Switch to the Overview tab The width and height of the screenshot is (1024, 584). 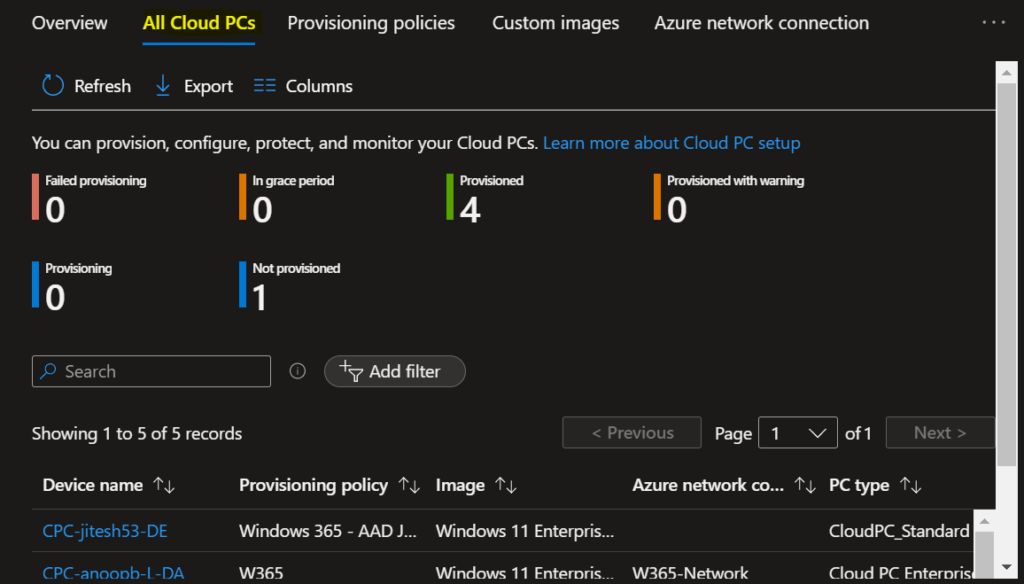[69, 23]
